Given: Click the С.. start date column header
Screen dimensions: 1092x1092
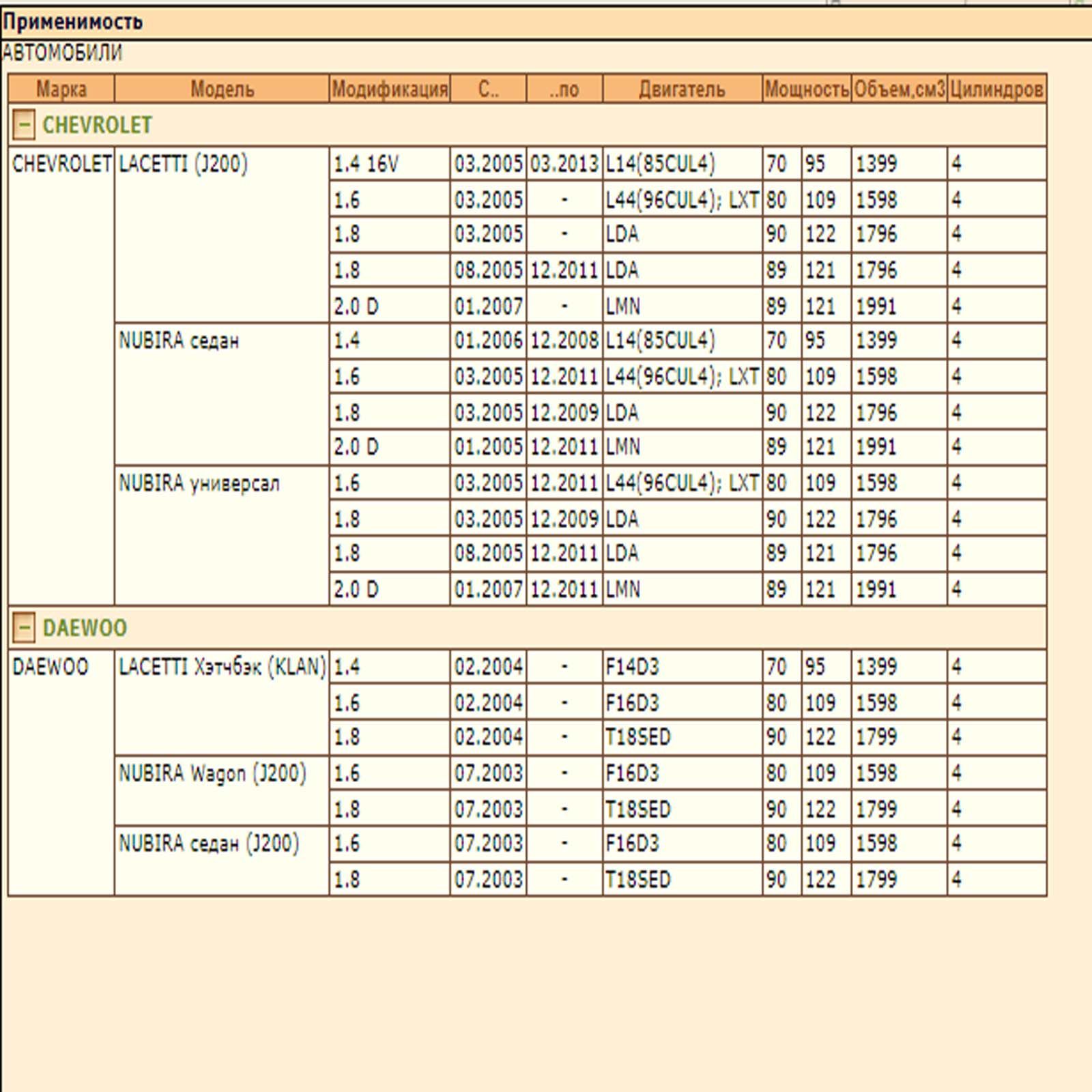Looking at the screenshot, I should [488, 89].
